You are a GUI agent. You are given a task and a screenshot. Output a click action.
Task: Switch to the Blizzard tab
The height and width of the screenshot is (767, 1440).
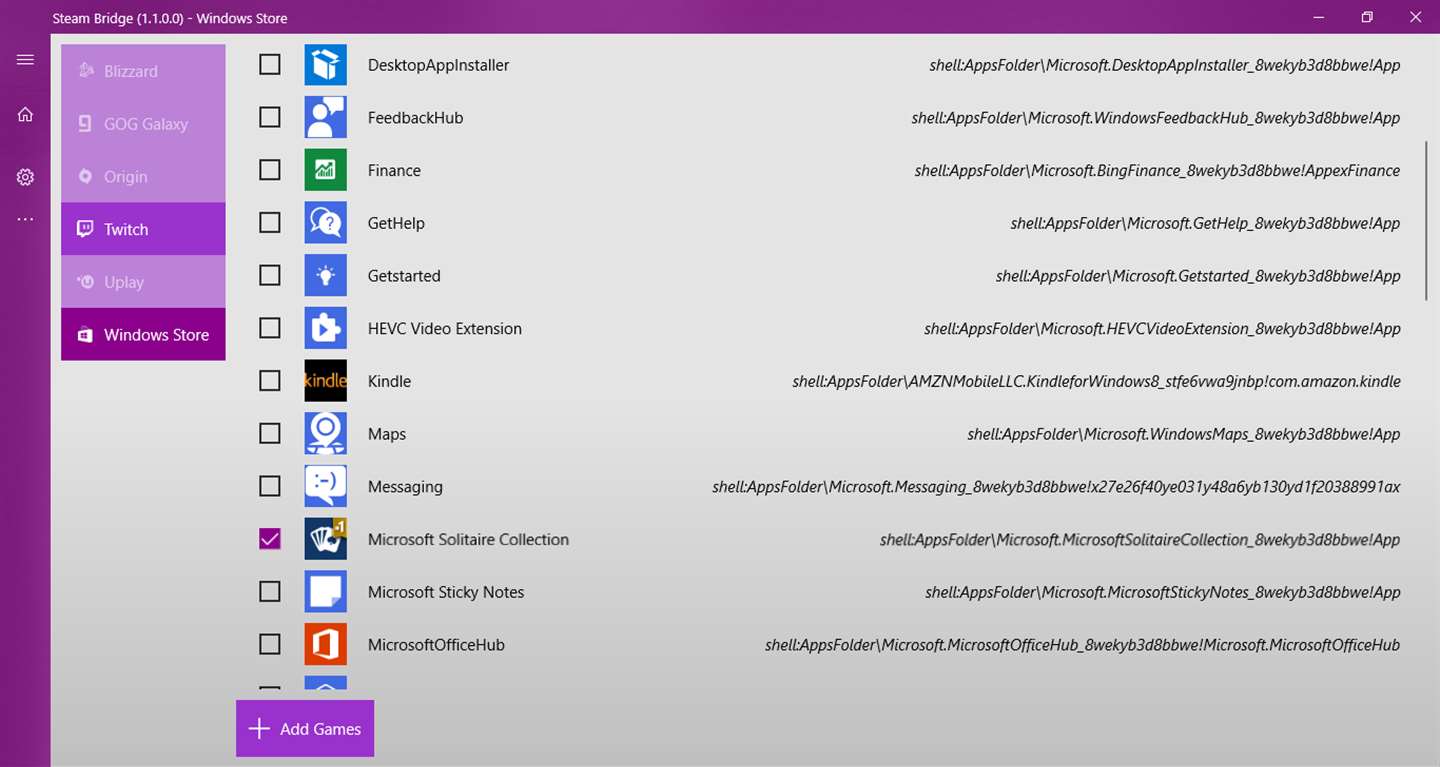coord(143,71)
